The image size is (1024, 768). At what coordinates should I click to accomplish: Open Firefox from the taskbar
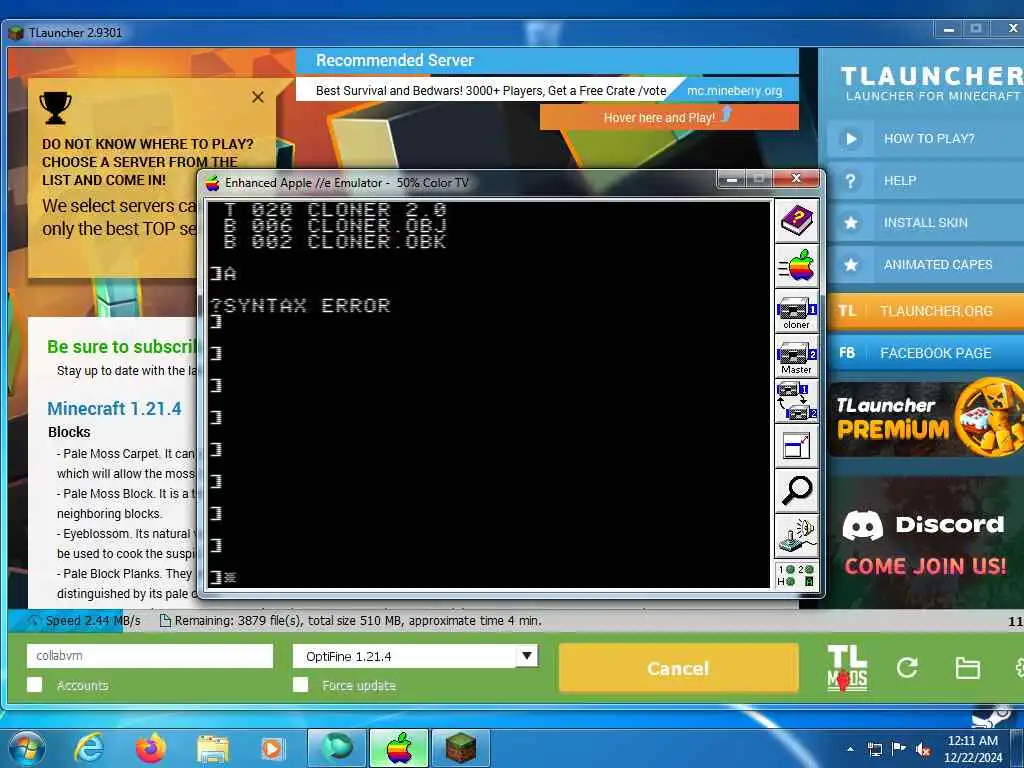[150, 748]
